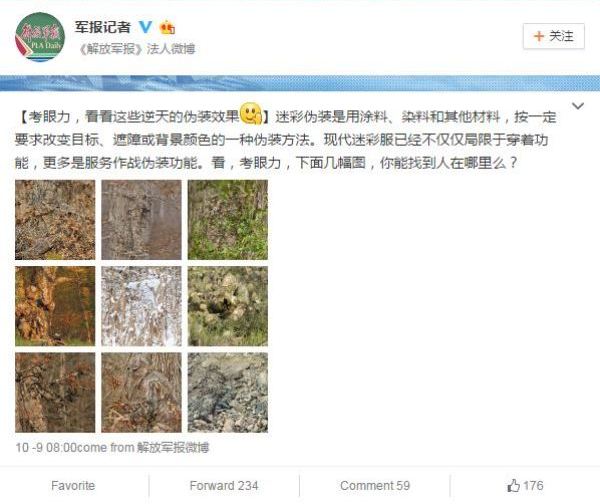Follow the account with 关注 button
600x504 pixels.
(553, 36)
